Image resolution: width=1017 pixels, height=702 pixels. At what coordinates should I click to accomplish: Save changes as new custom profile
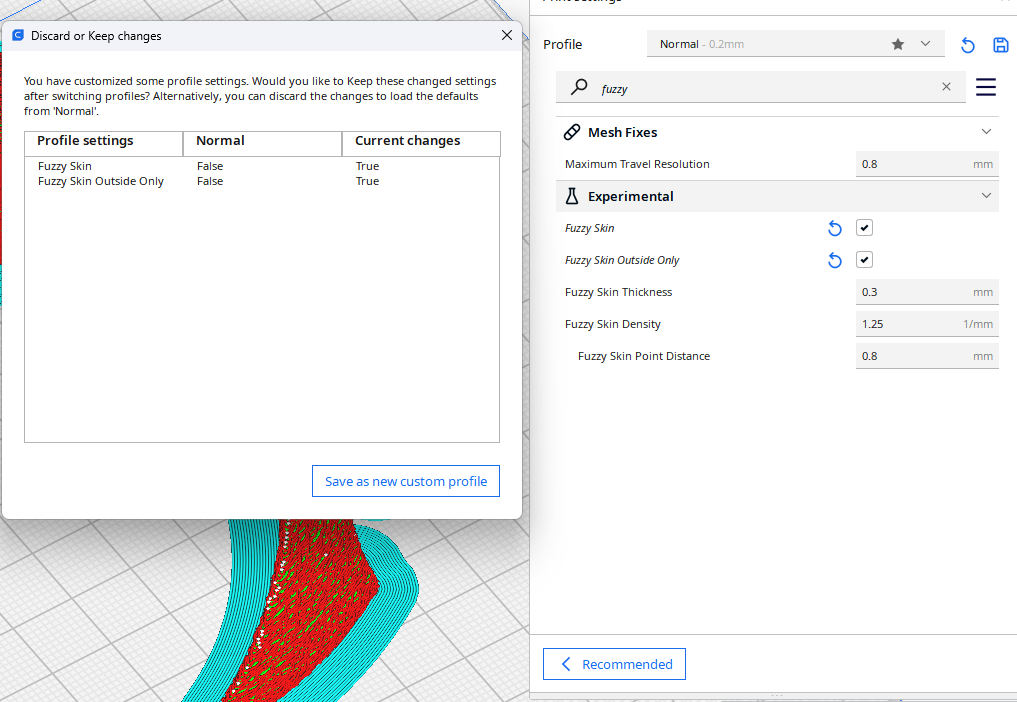pos(405,481)
